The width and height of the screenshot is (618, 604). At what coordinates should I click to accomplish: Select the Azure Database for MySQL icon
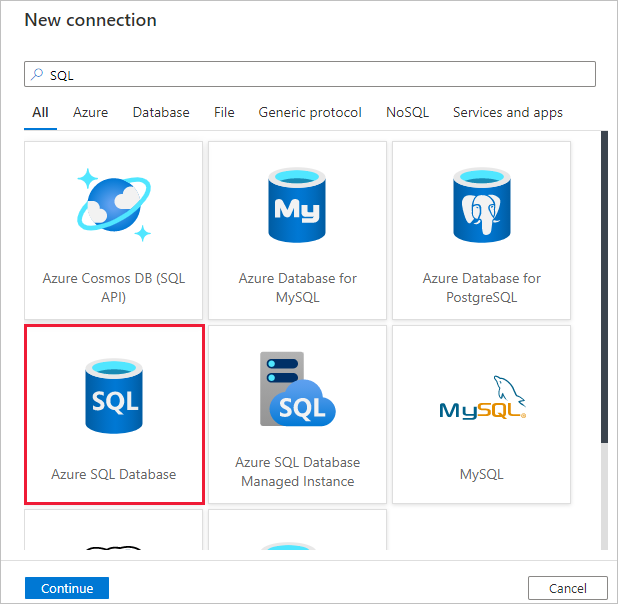coord(297,205)
